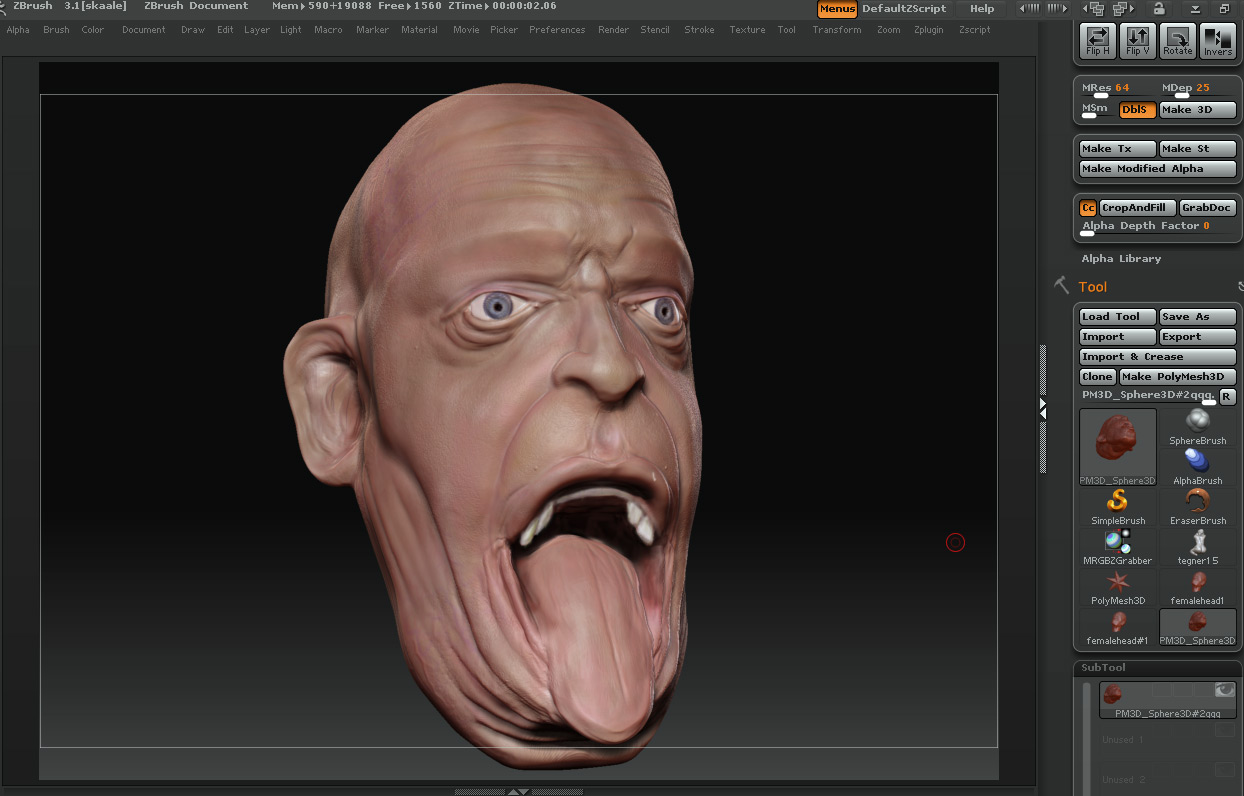The image size is (1244, 796).
Task: Click the Export button
Action: (x=1198, y=337)
